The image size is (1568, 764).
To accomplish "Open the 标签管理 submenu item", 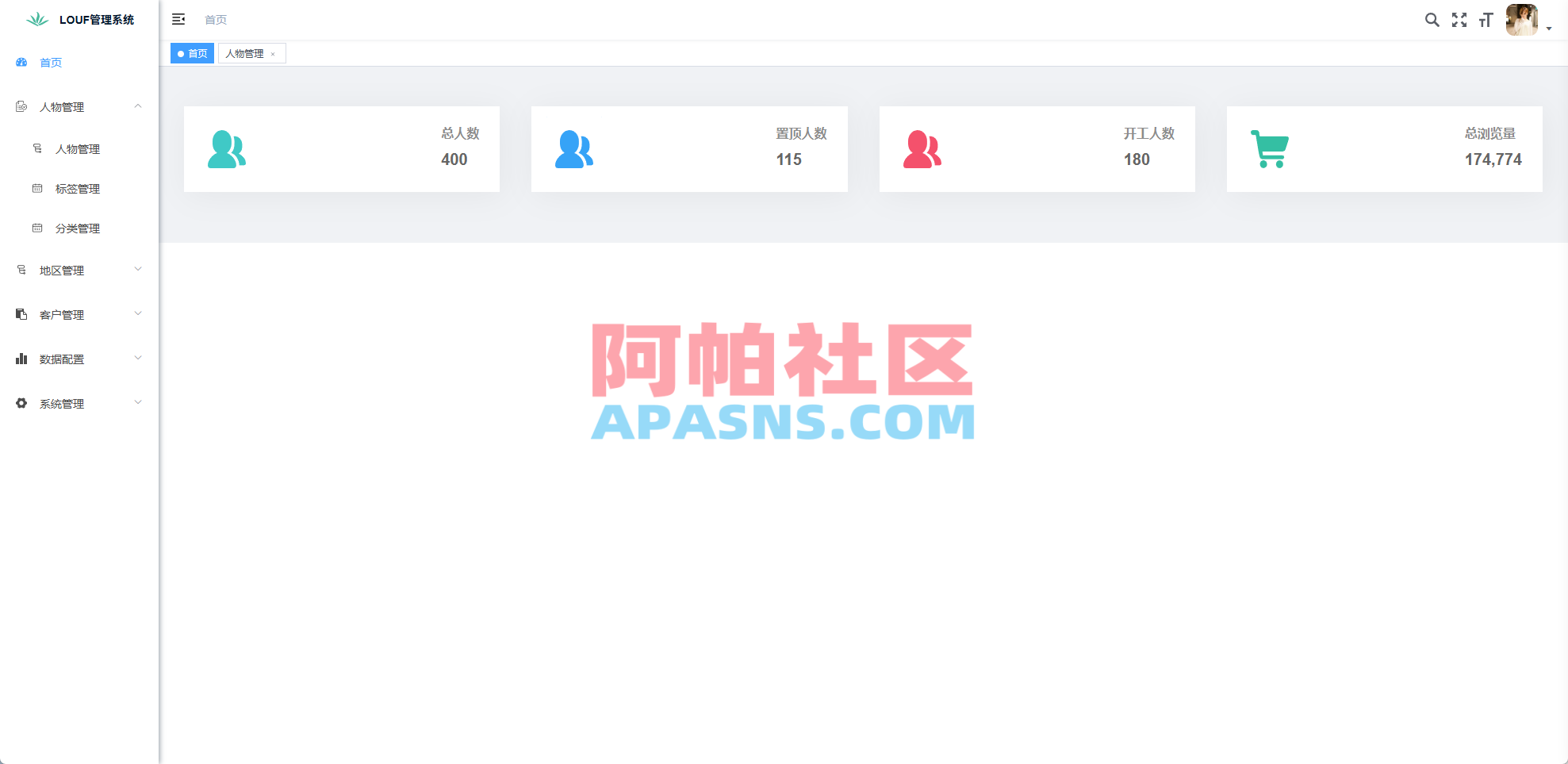I will click(79, 189).
